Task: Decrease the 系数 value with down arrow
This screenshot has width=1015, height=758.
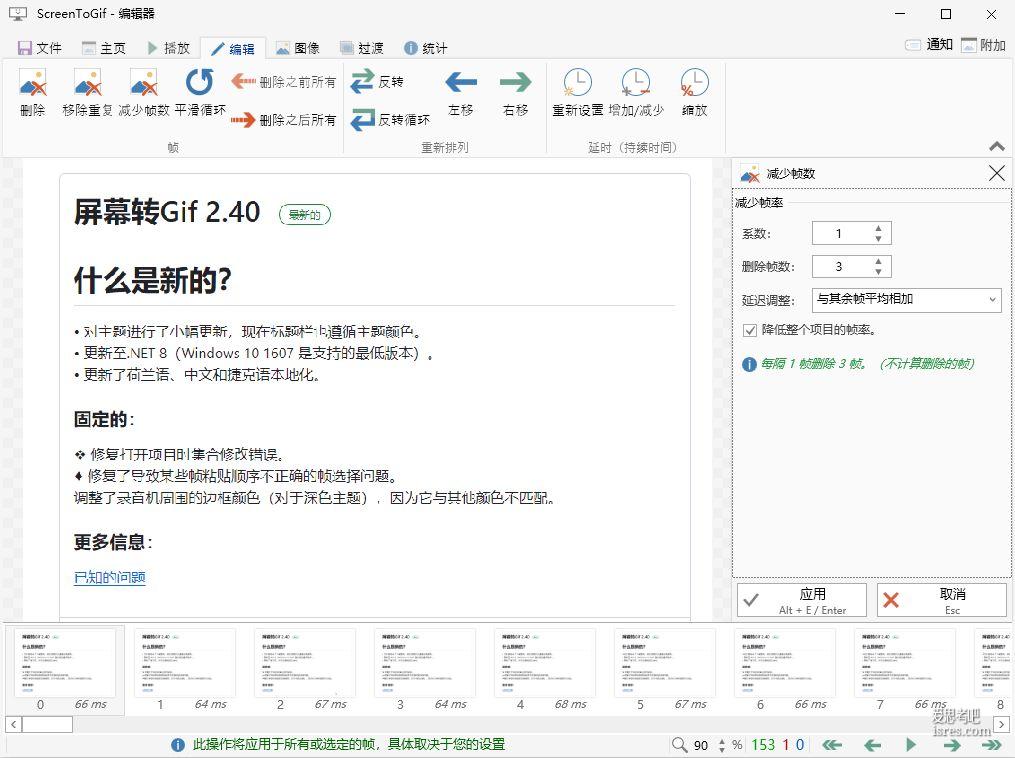Action: pos(878,238)
